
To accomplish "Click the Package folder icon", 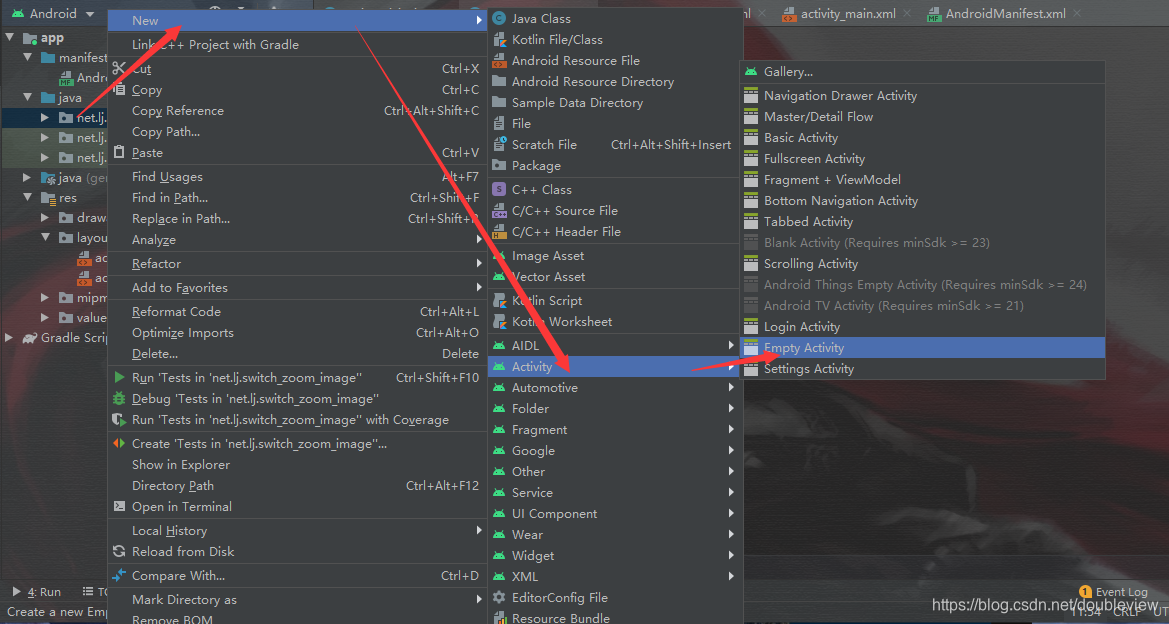I will tap(500, 166).
